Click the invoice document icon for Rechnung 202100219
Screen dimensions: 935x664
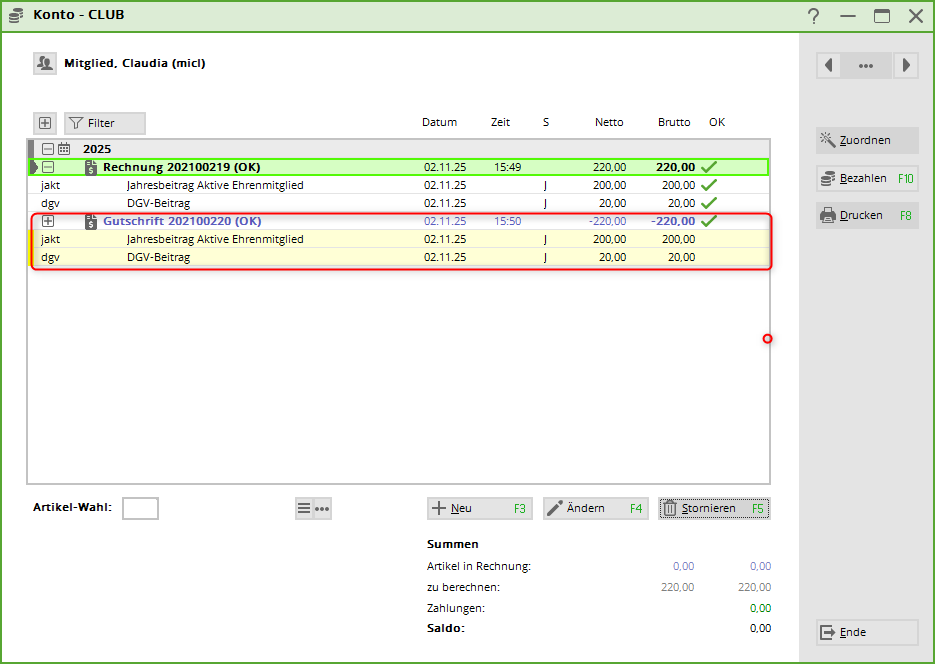[91, 167]
